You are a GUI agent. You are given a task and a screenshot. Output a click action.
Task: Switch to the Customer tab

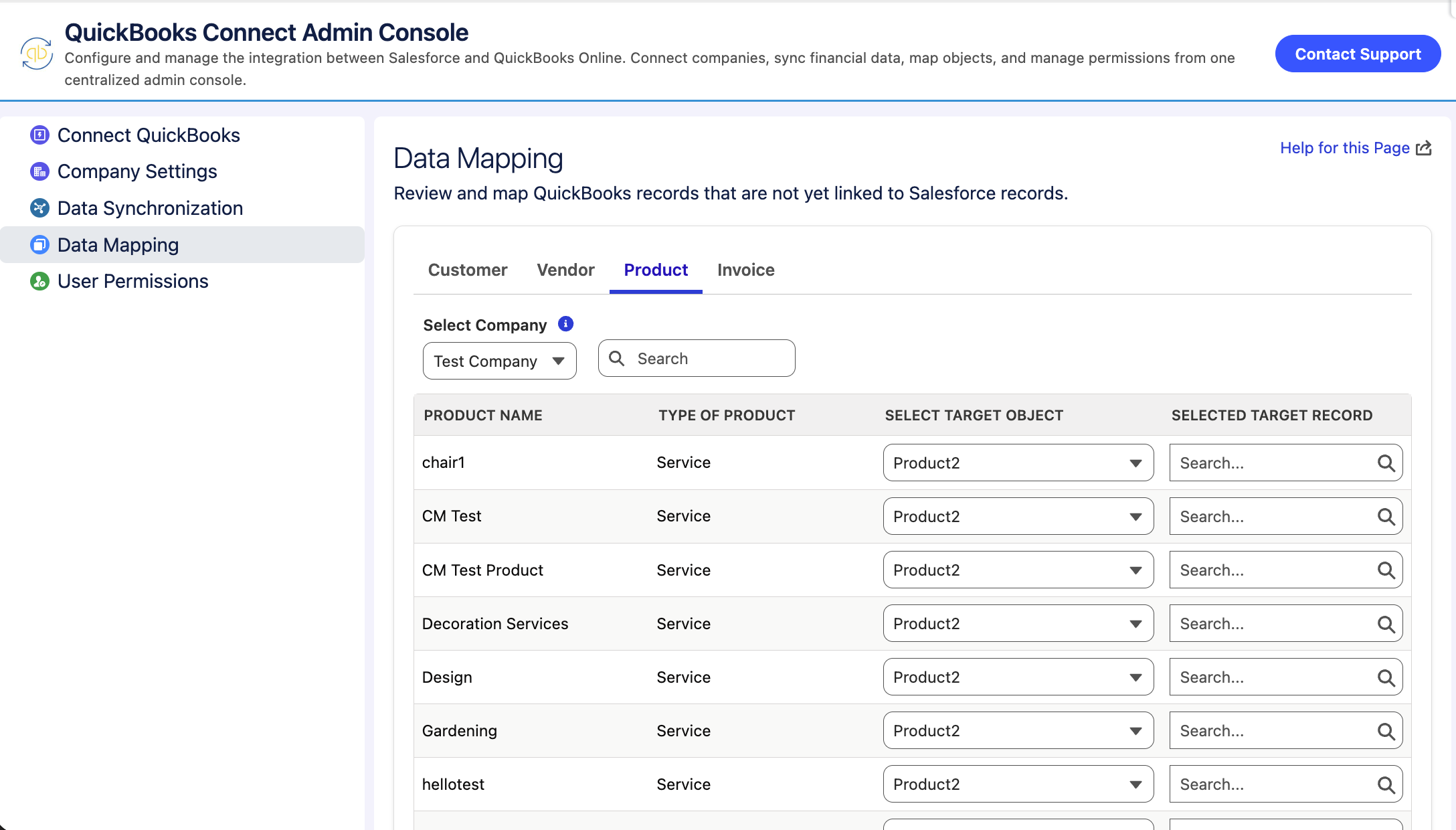(x=468, y=270)
